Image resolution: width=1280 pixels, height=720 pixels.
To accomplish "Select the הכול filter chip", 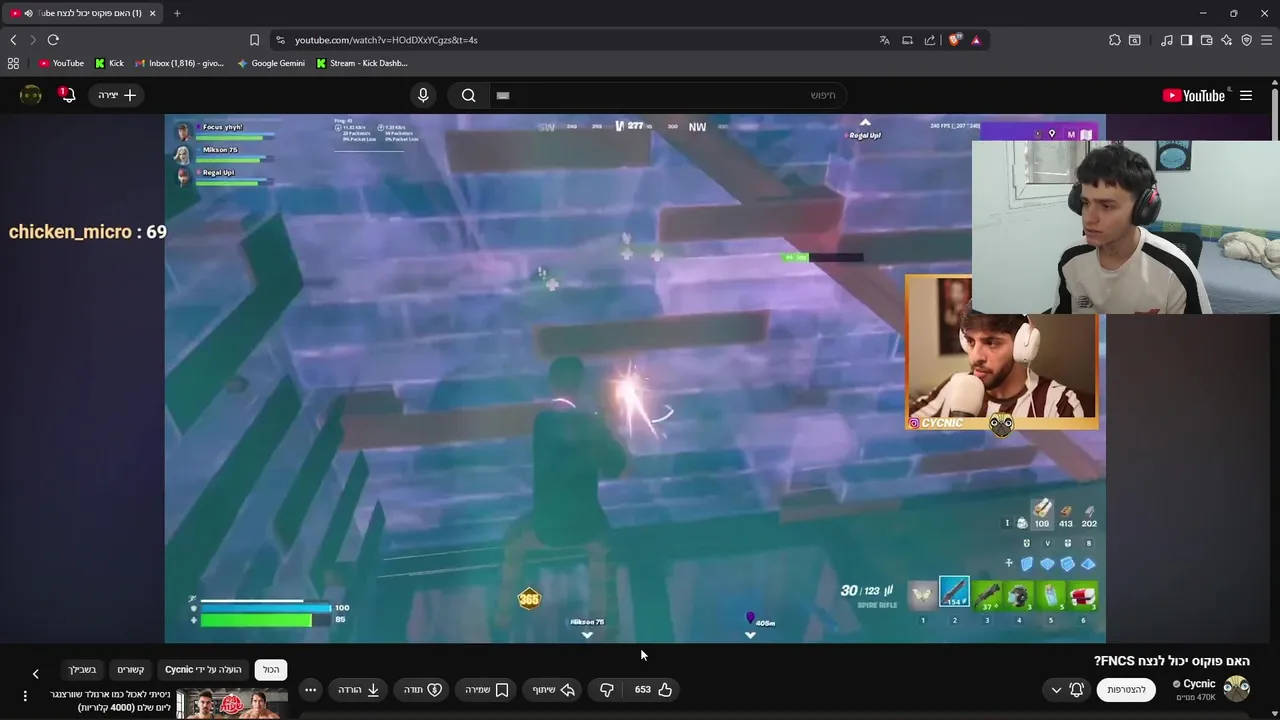I will [271, 670].
